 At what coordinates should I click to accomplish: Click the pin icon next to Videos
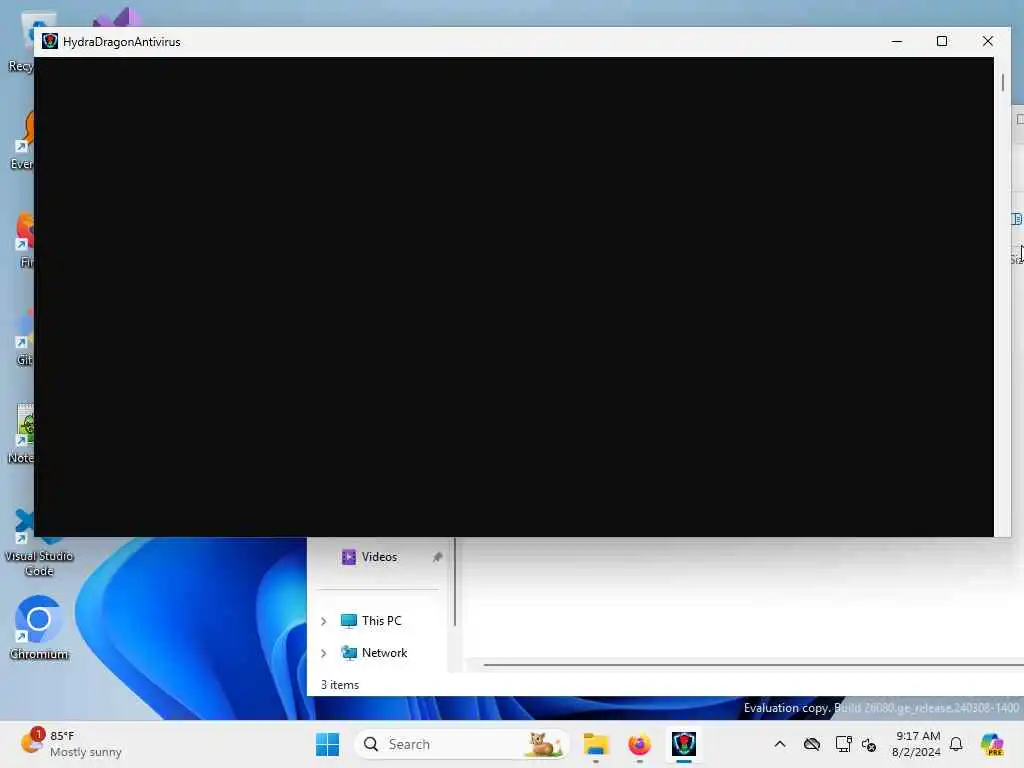coord(437,557)
